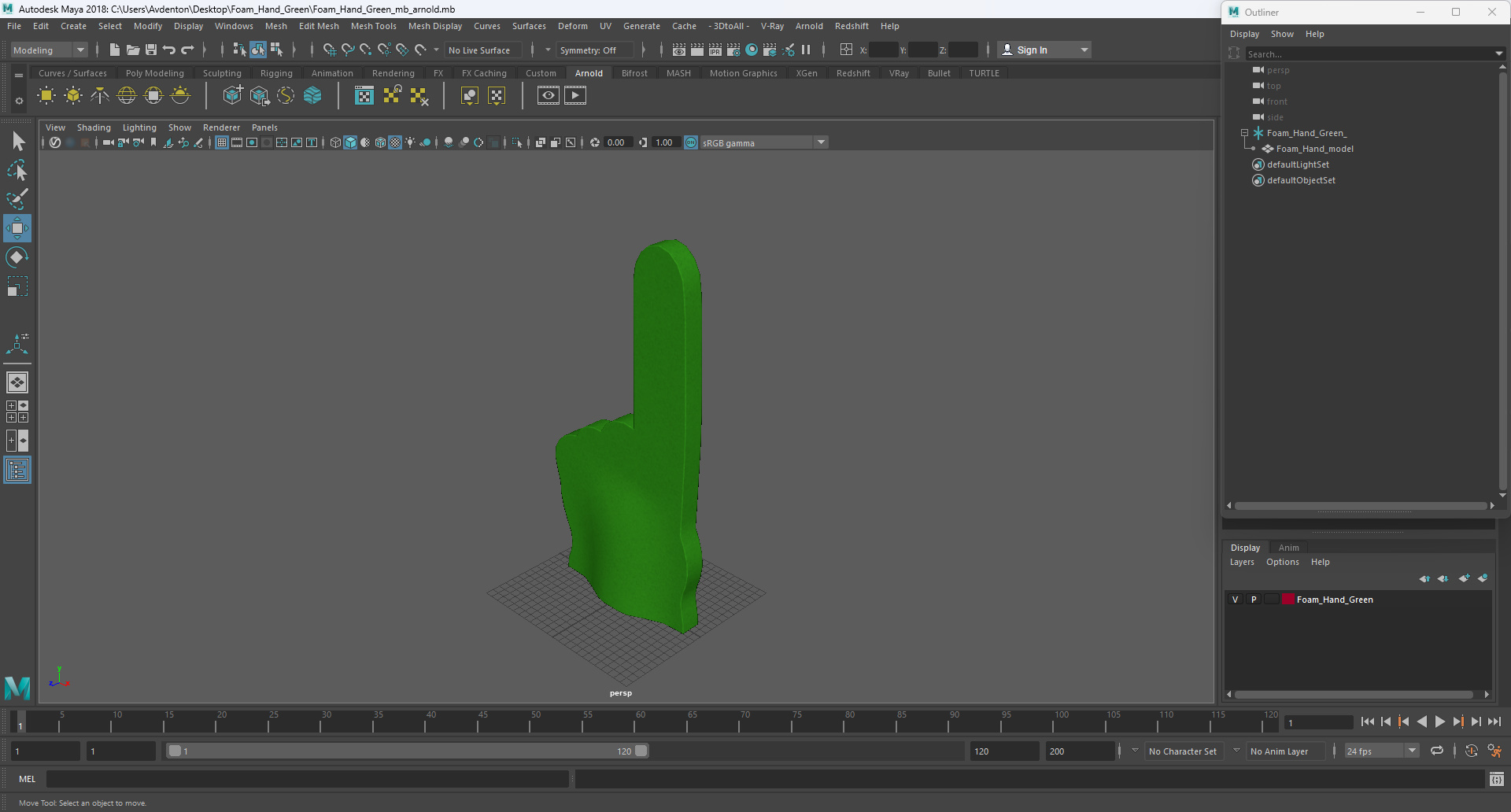The height and width of the screenshot is (812, 1511).
Task: Open the Arnold RenderView eye icon
Action: [549, 96]
